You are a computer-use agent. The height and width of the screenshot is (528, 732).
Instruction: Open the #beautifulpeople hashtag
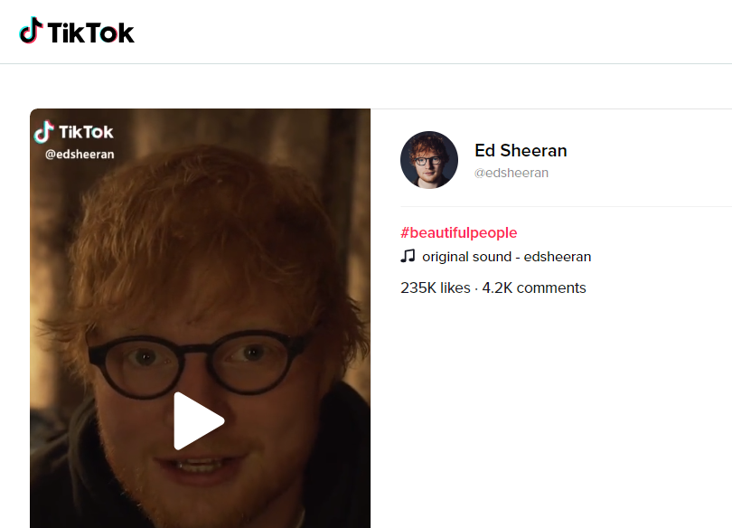click(459, 232)
